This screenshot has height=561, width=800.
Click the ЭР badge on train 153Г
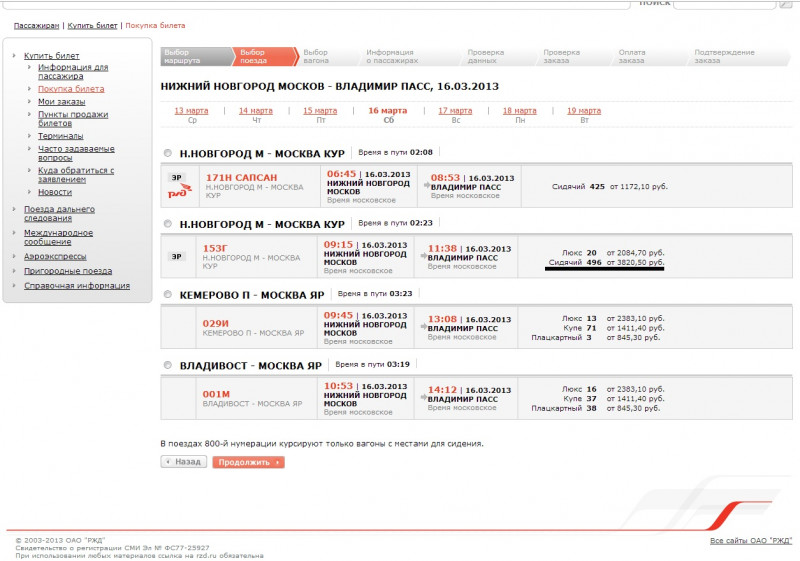(x=176, y=256)
